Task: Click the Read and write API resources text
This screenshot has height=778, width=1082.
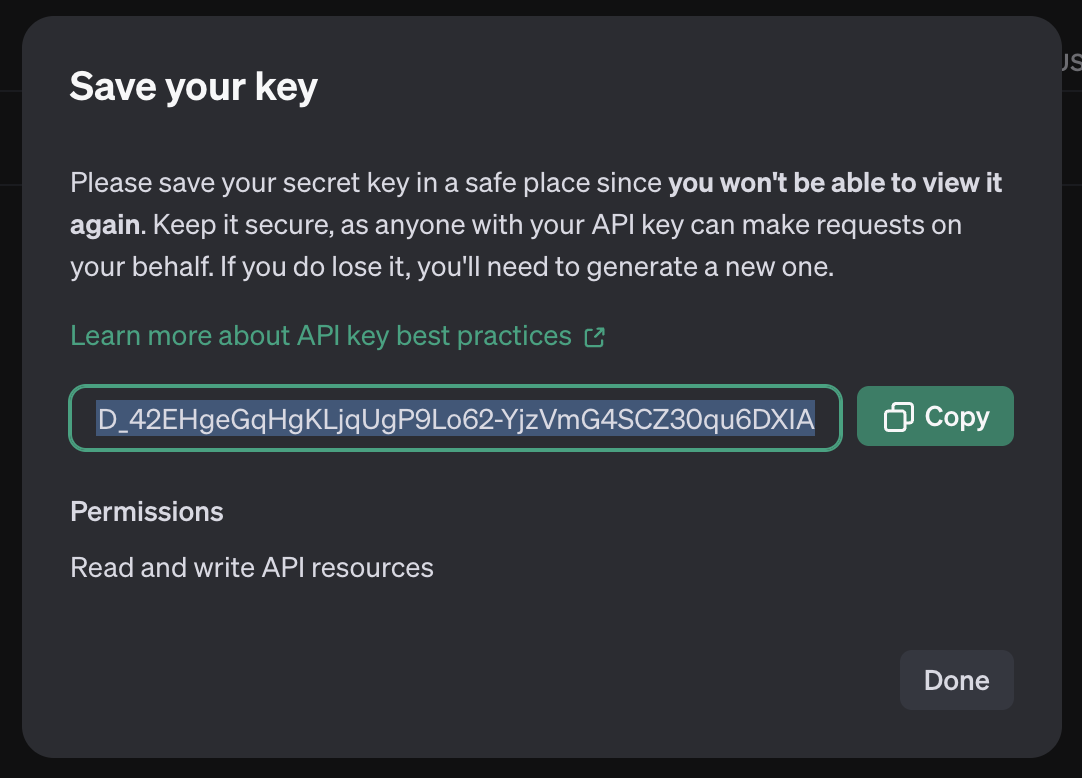Action: (251, 567)
